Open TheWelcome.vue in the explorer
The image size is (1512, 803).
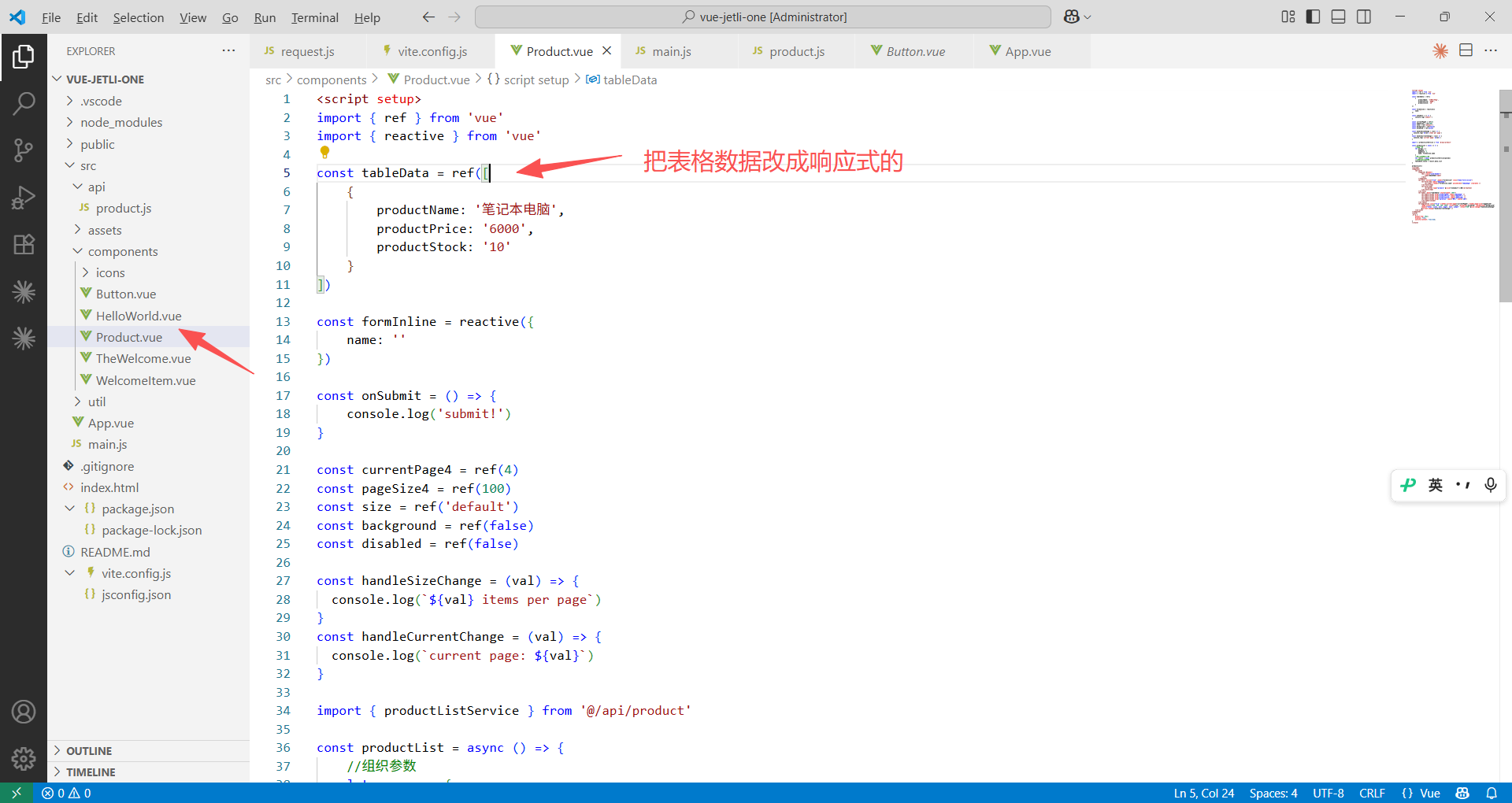(x=148, y=358)
